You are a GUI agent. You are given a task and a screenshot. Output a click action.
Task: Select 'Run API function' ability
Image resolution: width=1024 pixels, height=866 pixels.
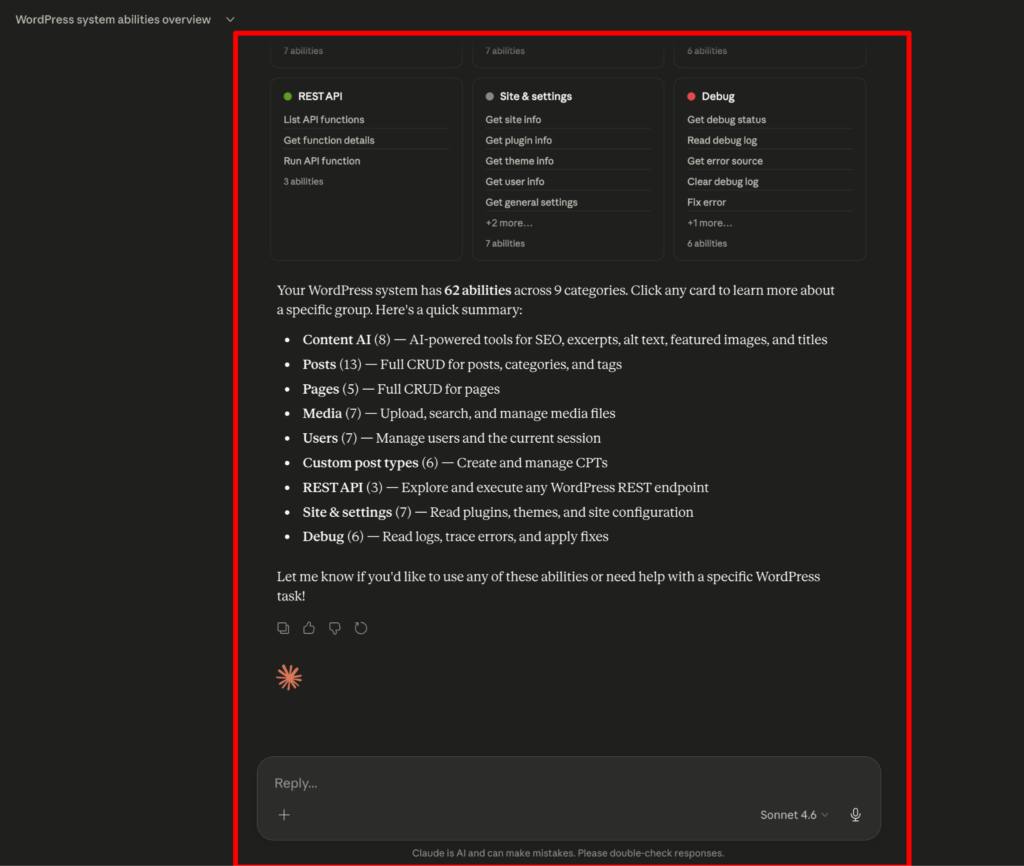pos(322,161)
